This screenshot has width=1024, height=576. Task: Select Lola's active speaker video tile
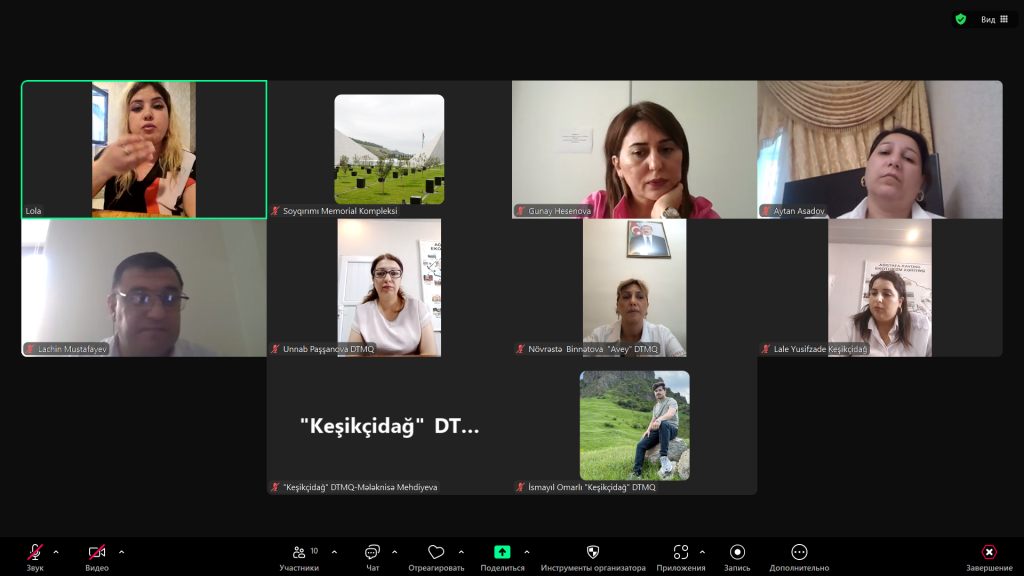tap(144, 149)
